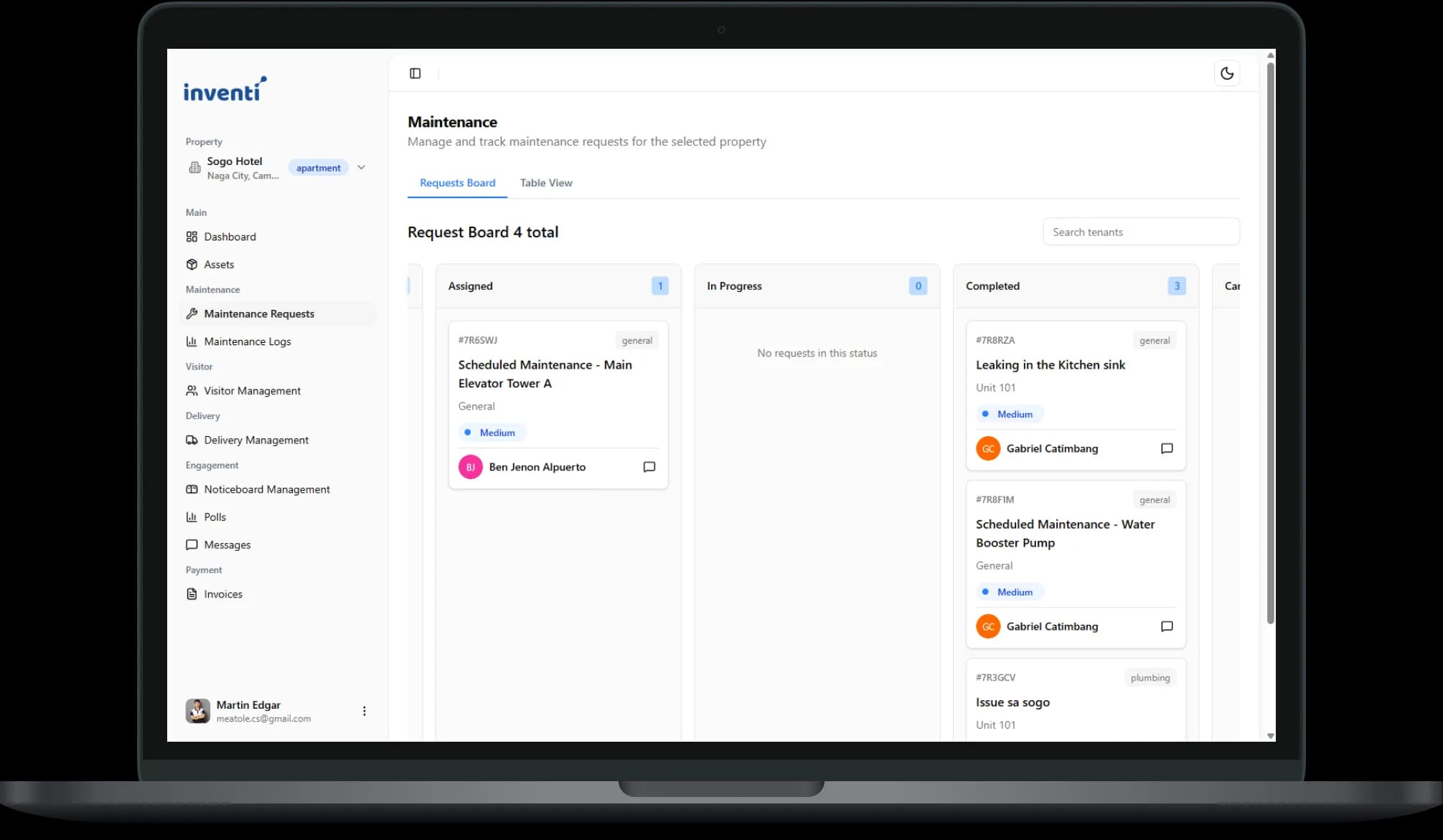The image size is (1443, 840).
Task: Select the Requests Board tab
Action: 457,183
